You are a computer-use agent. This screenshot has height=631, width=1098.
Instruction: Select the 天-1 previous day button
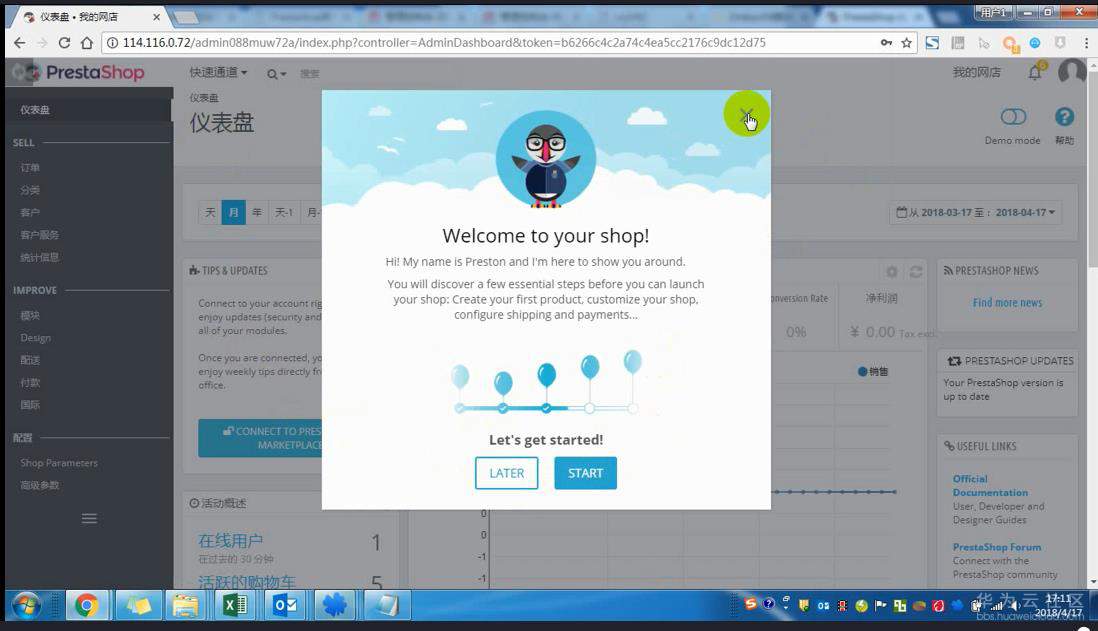click(284, 212)
